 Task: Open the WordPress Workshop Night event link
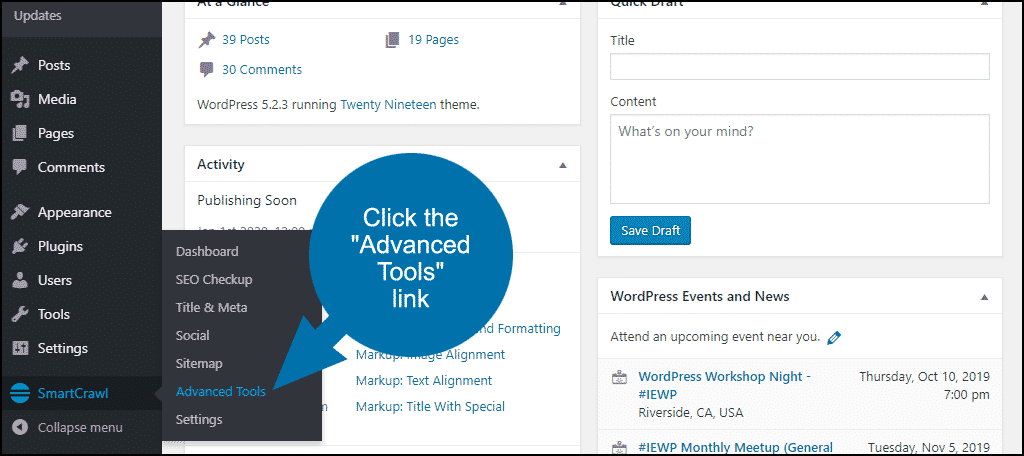pyautogui.click(x=725, y=385)
